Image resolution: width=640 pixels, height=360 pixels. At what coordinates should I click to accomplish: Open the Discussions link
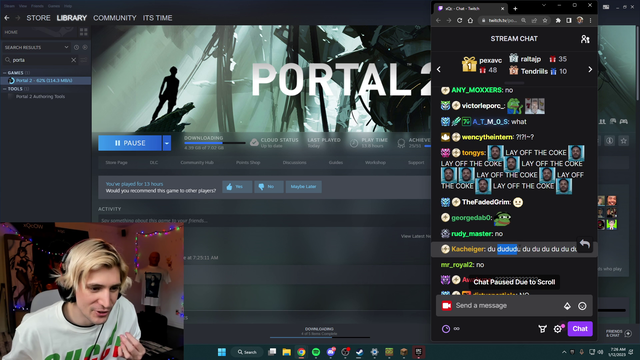pyautogui.click(x=294, y=162)
